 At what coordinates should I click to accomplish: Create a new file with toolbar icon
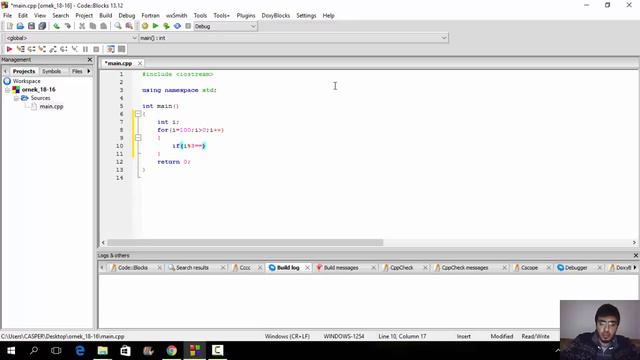coord(9,26)
